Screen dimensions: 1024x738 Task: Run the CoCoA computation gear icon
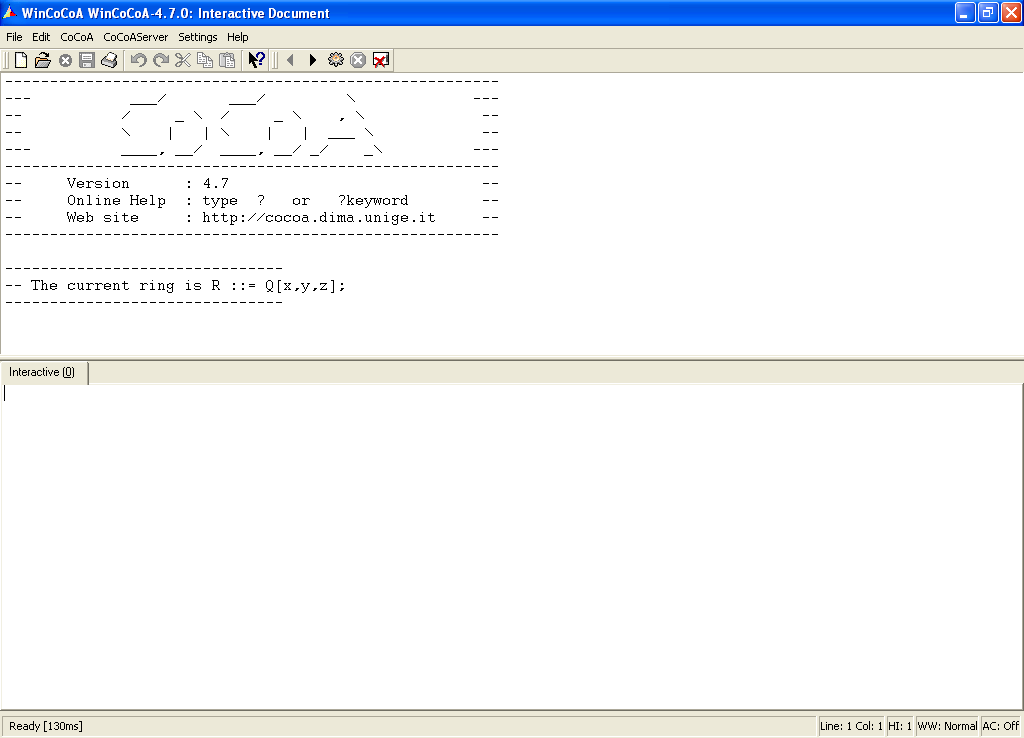(x=336, y=60)
